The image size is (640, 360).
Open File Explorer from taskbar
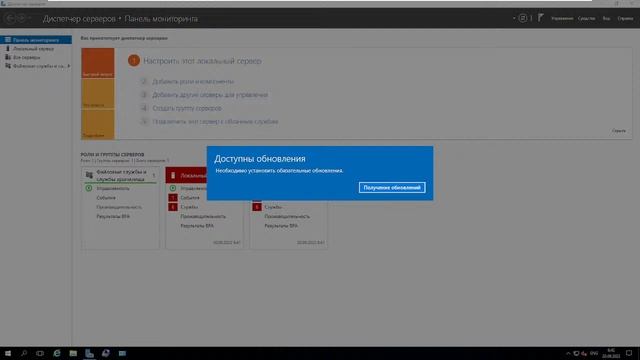click(x=73, y=353)
